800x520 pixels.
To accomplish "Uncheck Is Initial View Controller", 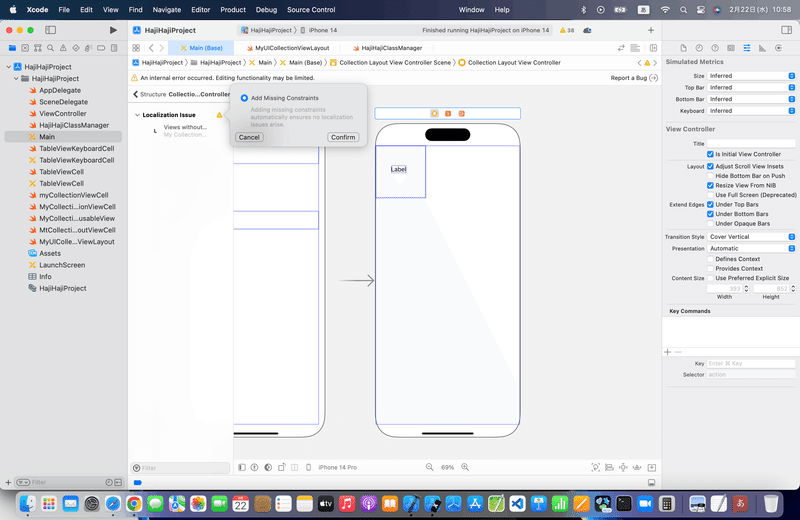I will (710, 154).
